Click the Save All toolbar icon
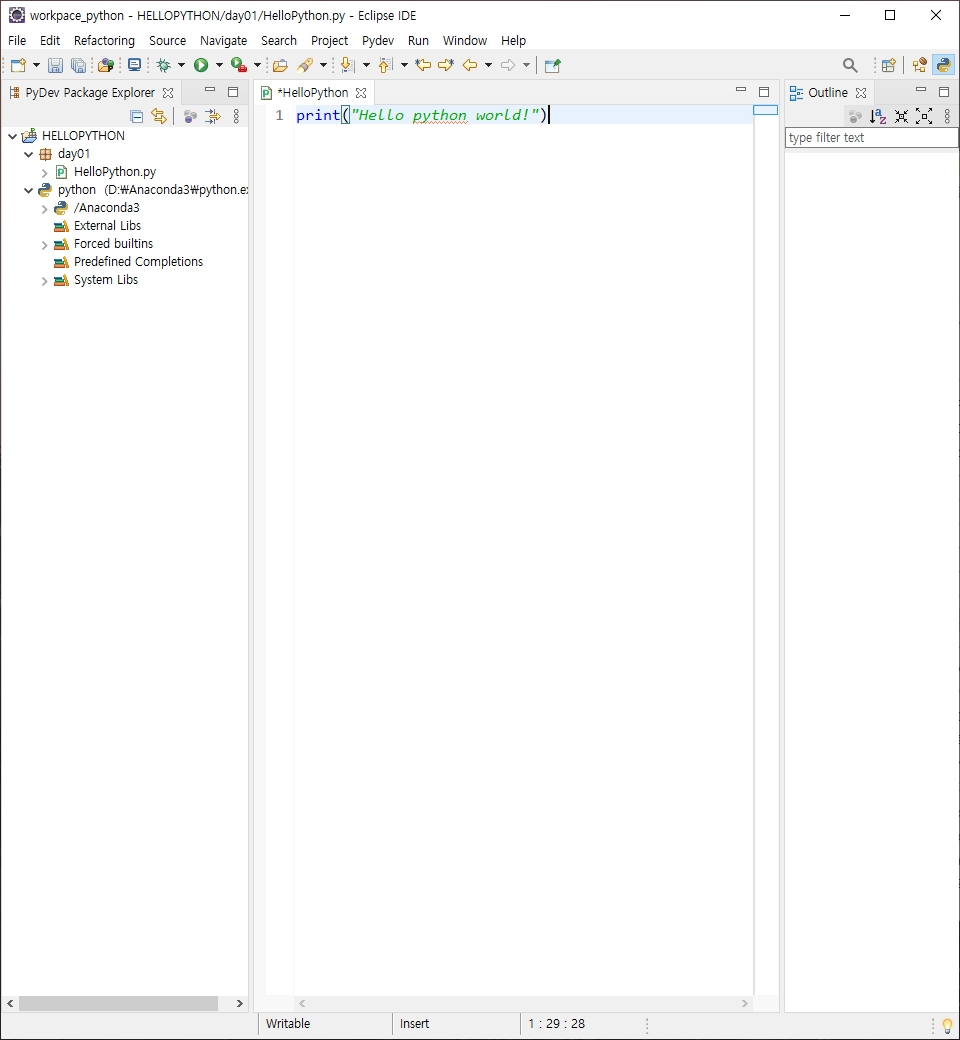 pyautogui.click(x=78, y=65)
